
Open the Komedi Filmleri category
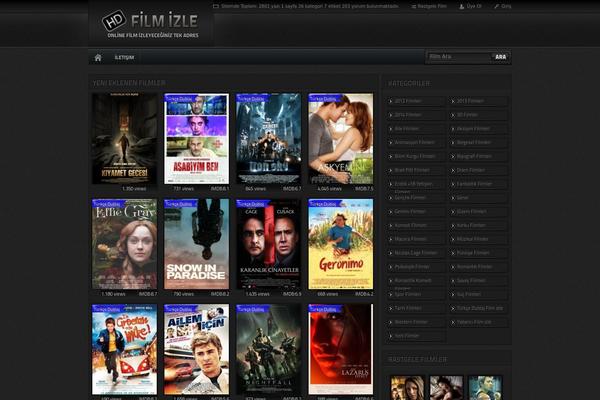pyautogui.click(x=411, y=225)
